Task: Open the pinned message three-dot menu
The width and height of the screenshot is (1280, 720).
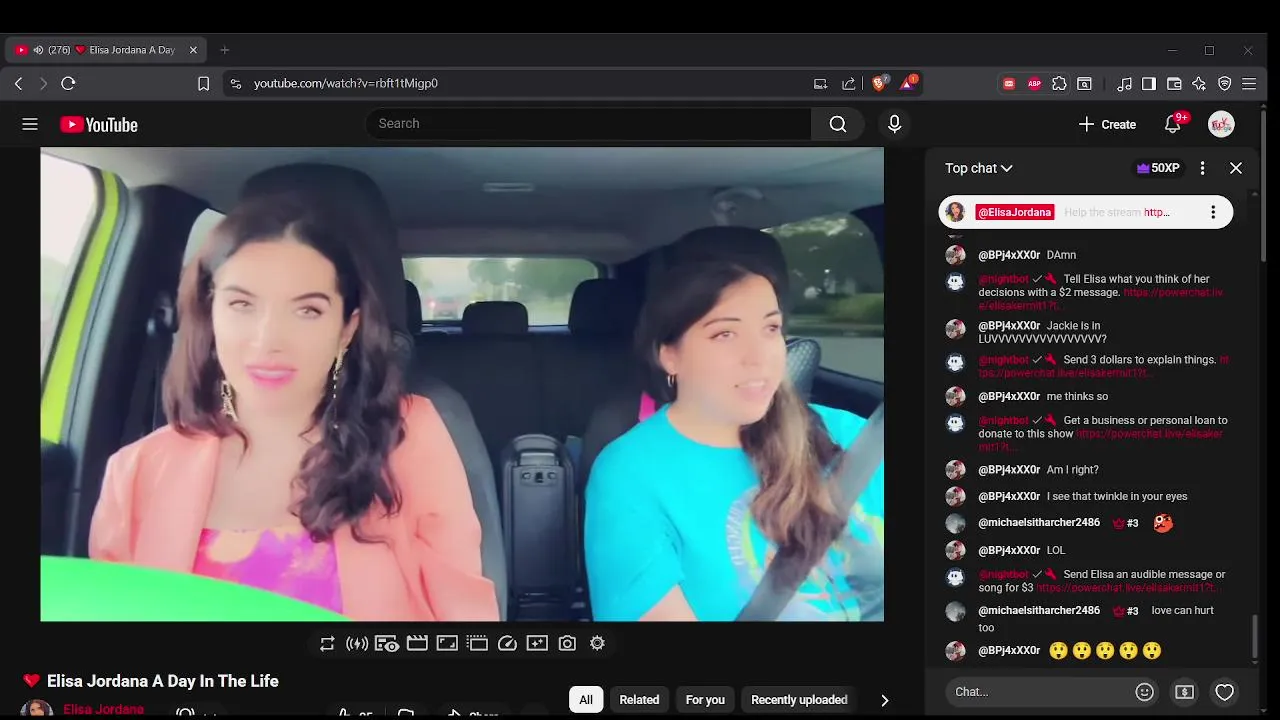Action: [x=1213, y=212]
